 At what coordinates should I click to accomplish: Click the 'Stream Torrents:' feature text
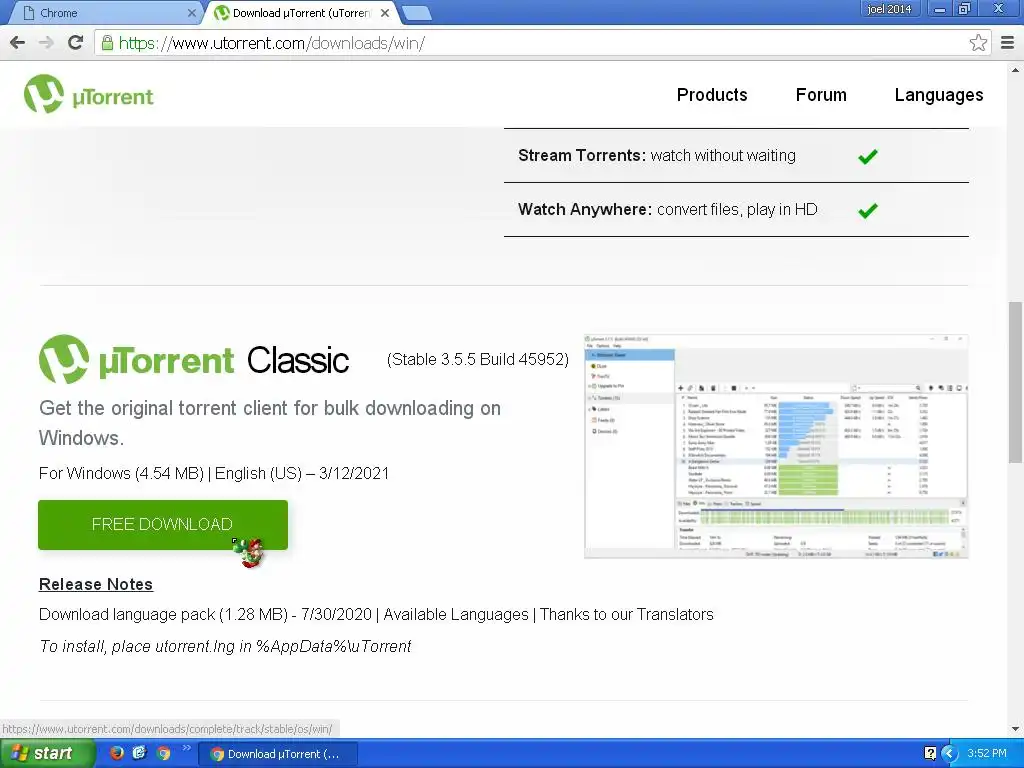pyautogui.click(x=582, y=155)
